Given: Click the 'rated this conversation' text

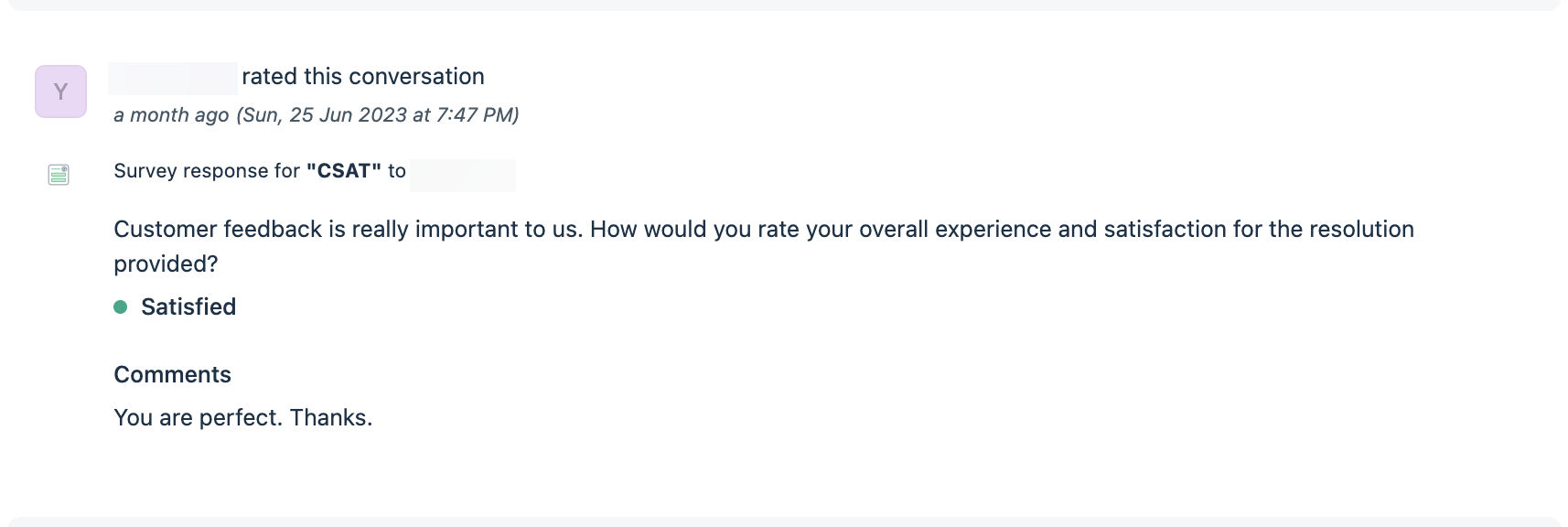Looking at the screenshot, I should (x=362, y=77).
